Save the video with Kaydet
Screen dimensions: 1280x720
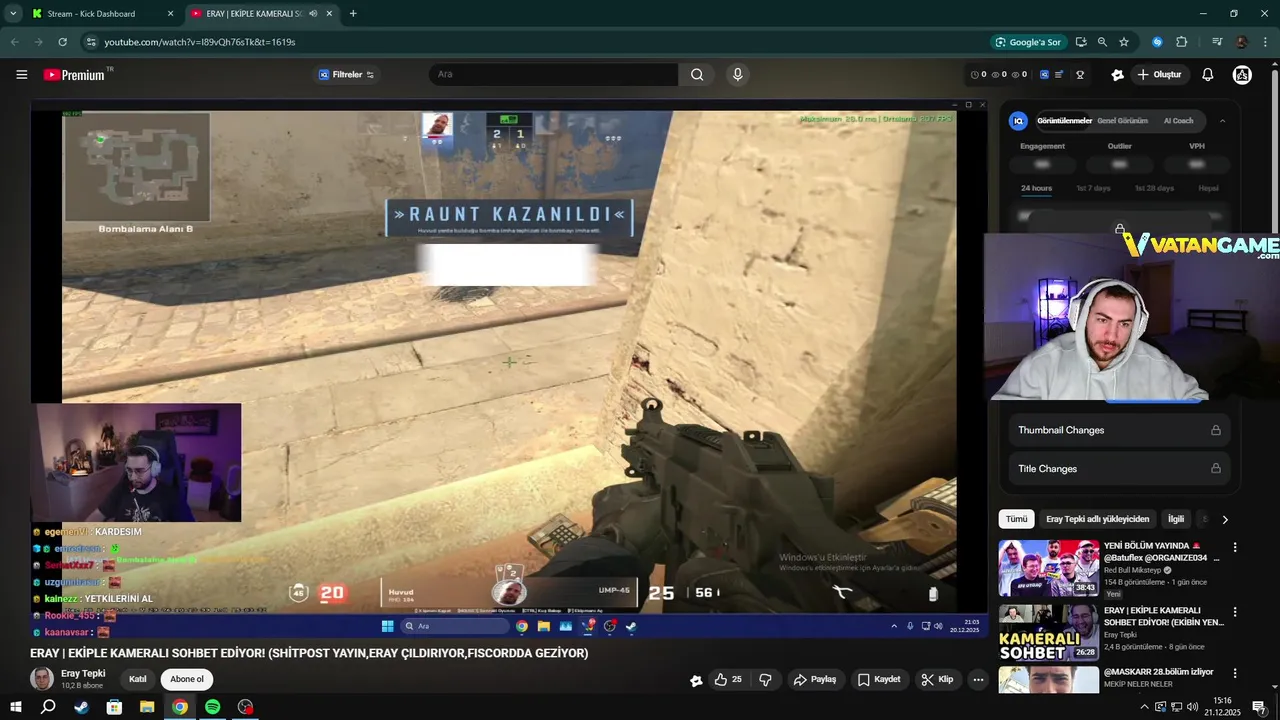(x=879, y=680)
